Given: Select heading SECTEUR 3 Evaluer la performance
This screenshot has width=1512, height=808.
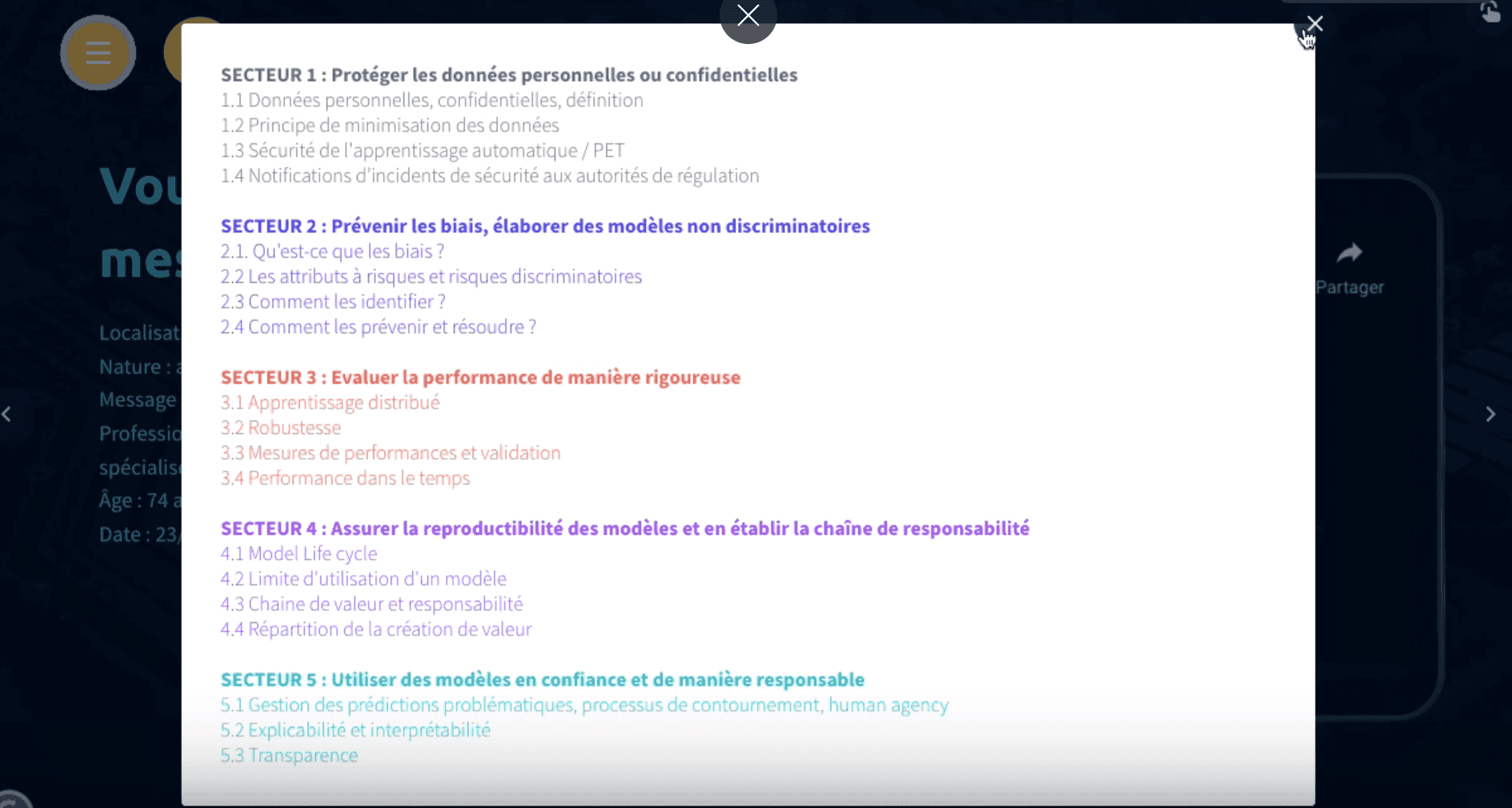Looking at the screenshot, I should [x=480, y=377].
